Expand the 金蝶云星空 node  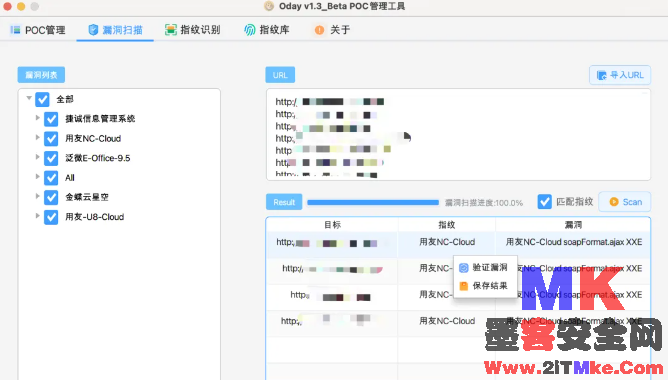pyautogui.click(x=37, y=196)
